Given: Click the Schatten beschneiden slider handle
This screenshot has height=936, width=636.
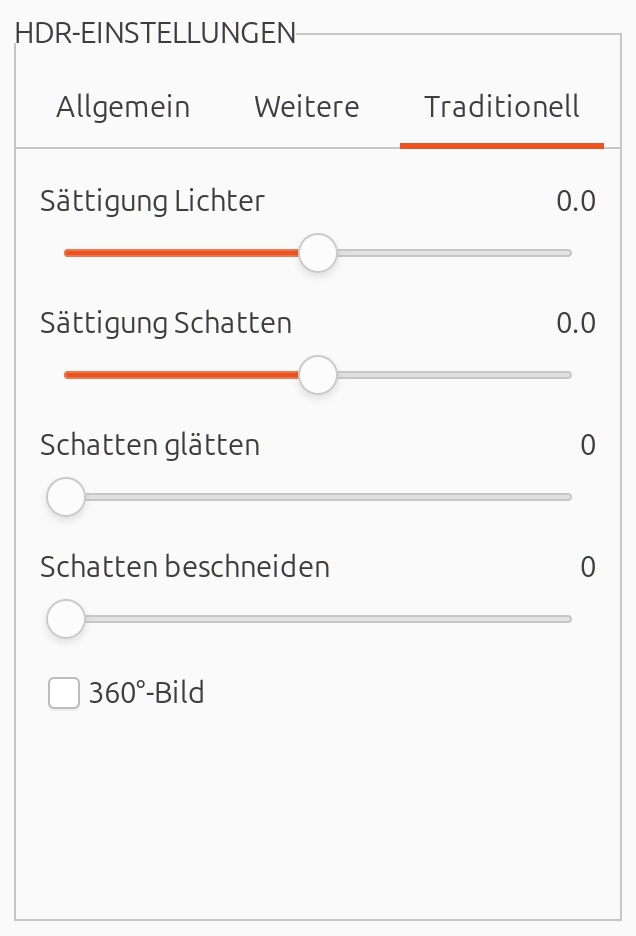Looking at the screenshot, I should pos(66,619).
